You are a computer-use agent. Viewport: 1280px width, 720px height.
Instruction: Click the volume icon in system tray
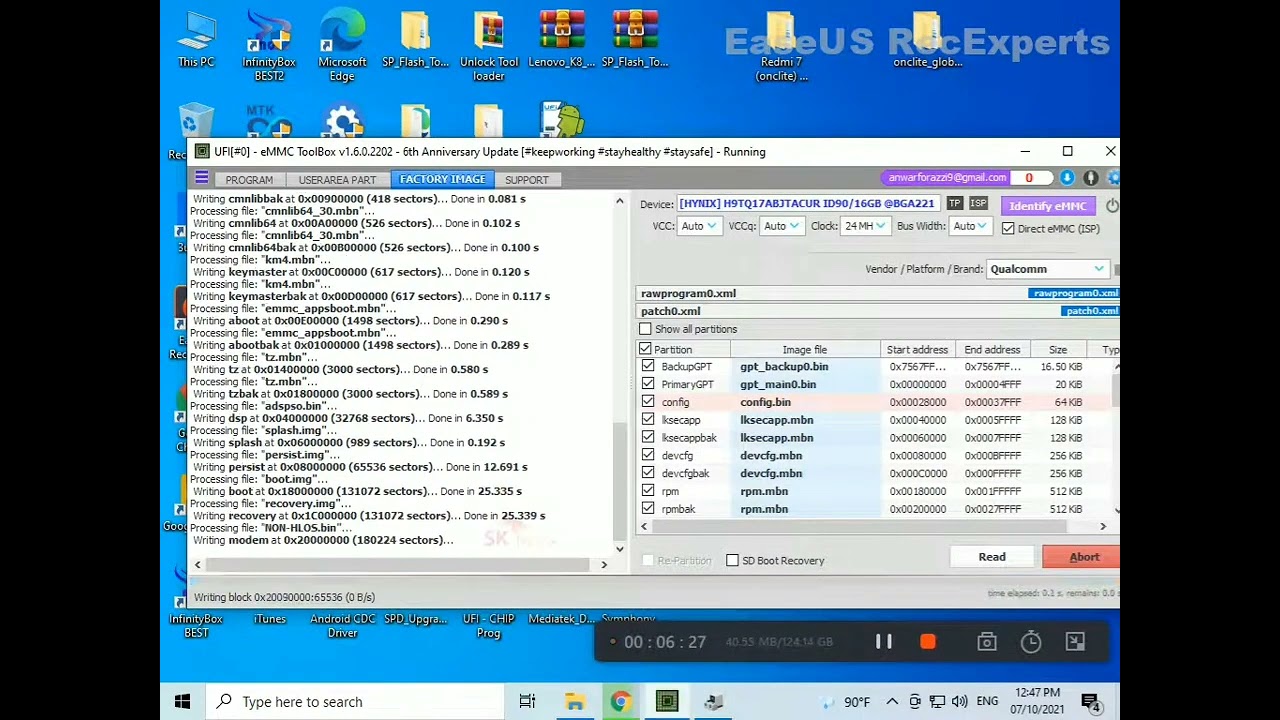coord(960,702)
